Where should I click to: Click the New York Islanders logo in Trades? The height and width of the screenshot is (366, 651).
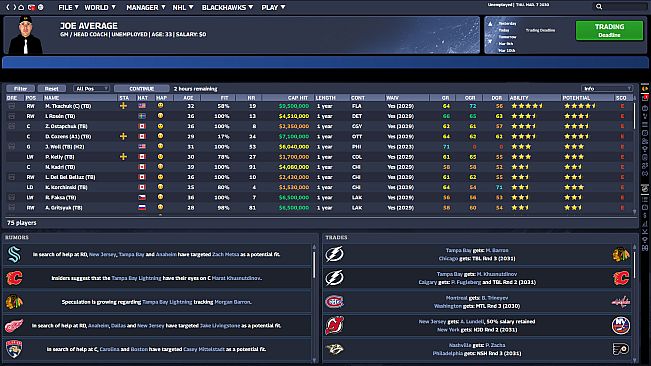[621, 325]
